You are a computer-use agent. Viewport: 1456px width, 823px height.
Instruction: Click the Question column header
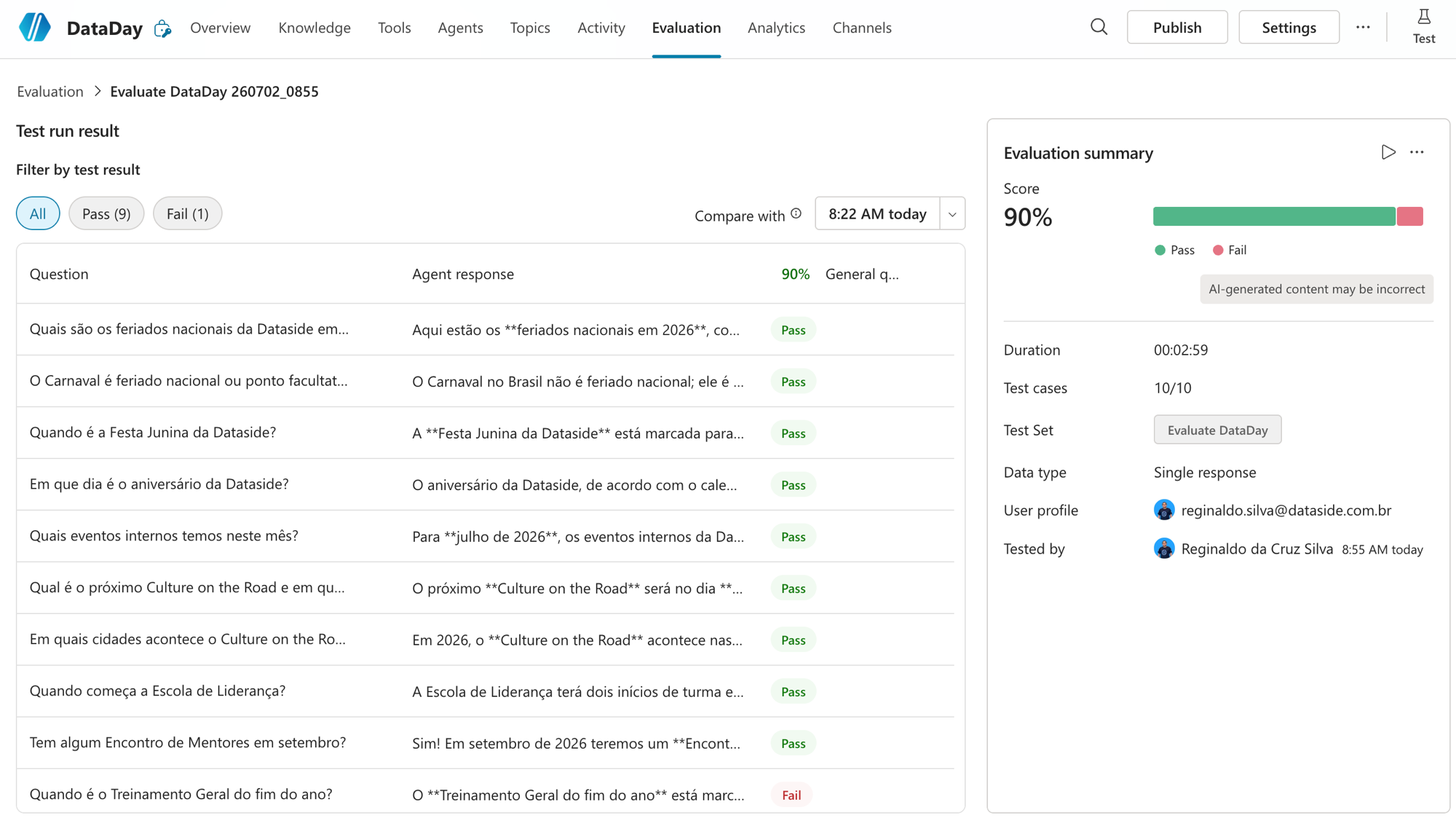[x=59, y=274]
